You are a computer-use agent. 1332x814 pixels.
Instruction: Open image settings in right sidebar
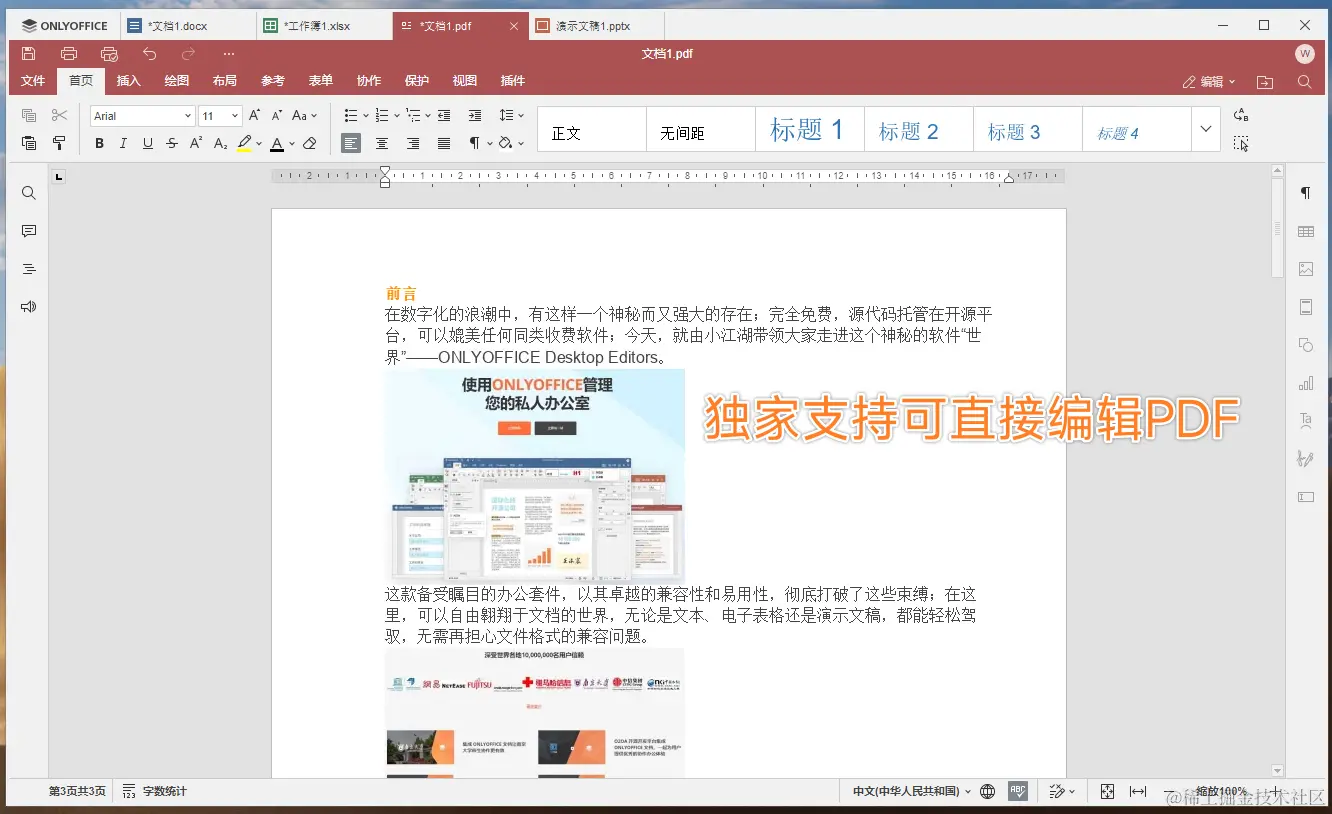[1305, 269]
